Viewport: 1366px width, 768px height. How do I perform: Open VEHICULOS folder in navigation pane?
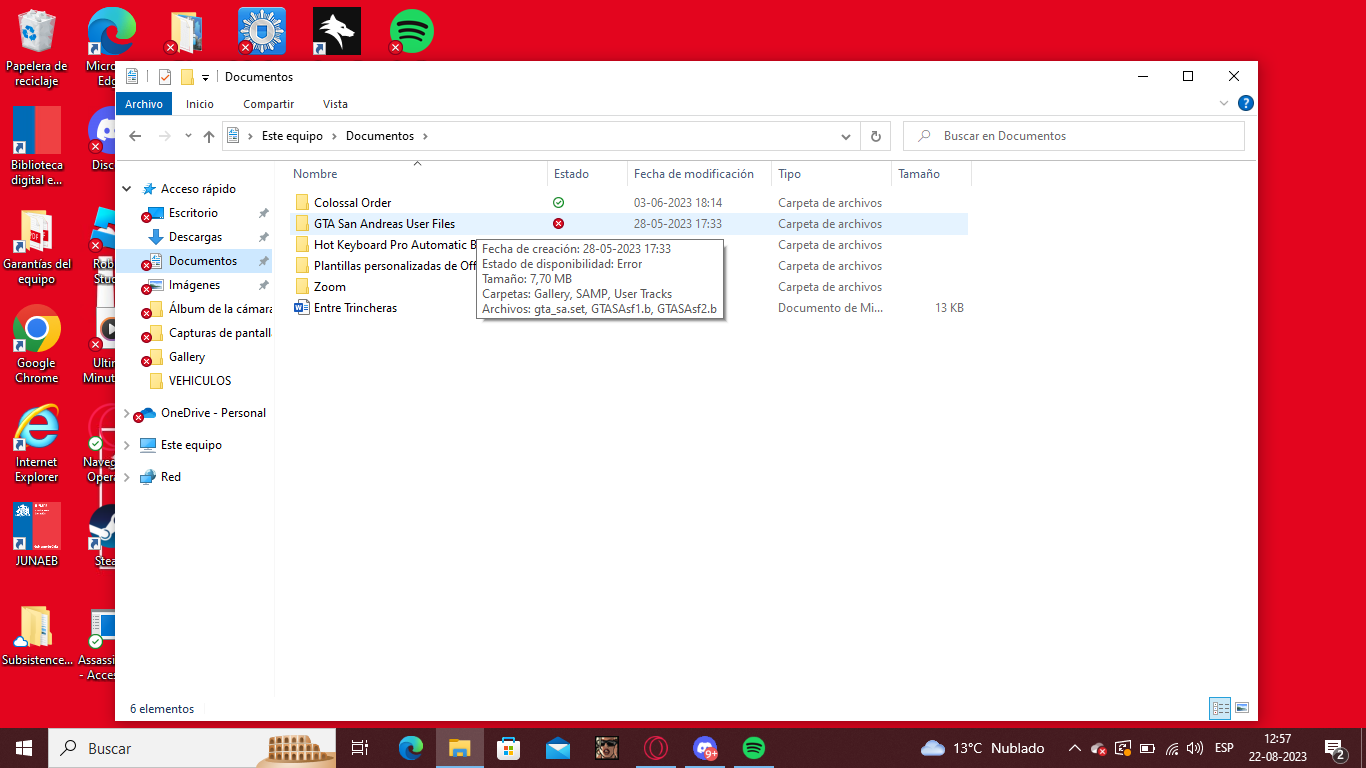pos(200,381)
